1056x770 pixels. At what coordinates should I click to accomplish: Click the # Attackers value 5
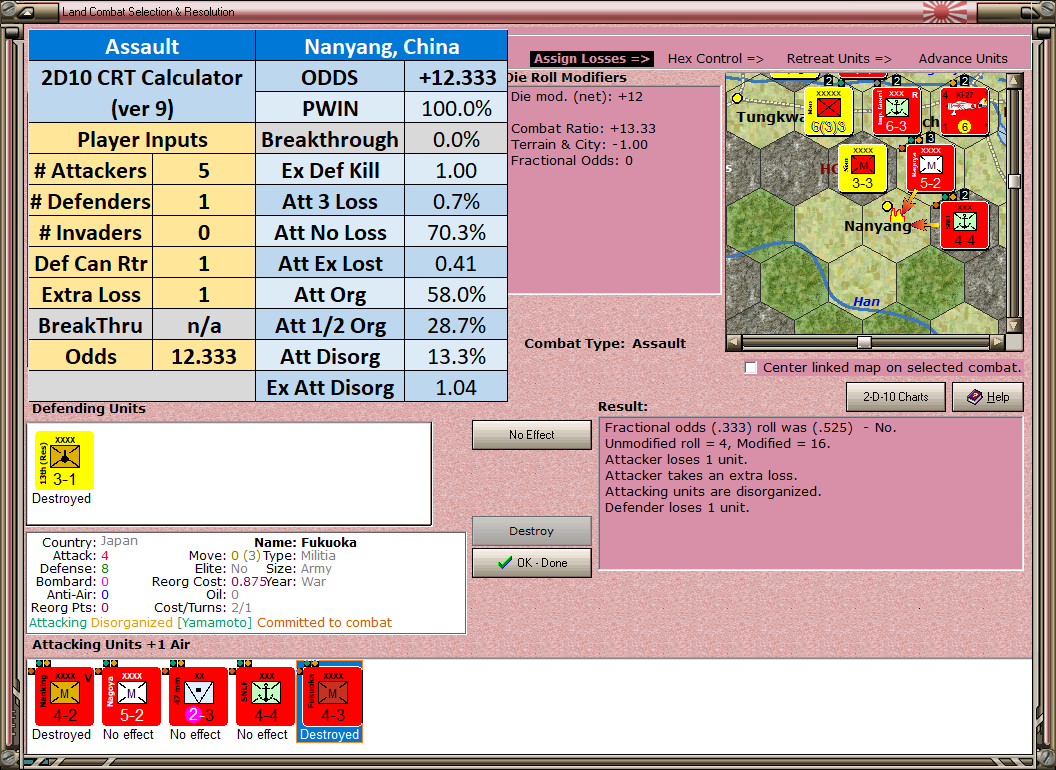[203, 170]
